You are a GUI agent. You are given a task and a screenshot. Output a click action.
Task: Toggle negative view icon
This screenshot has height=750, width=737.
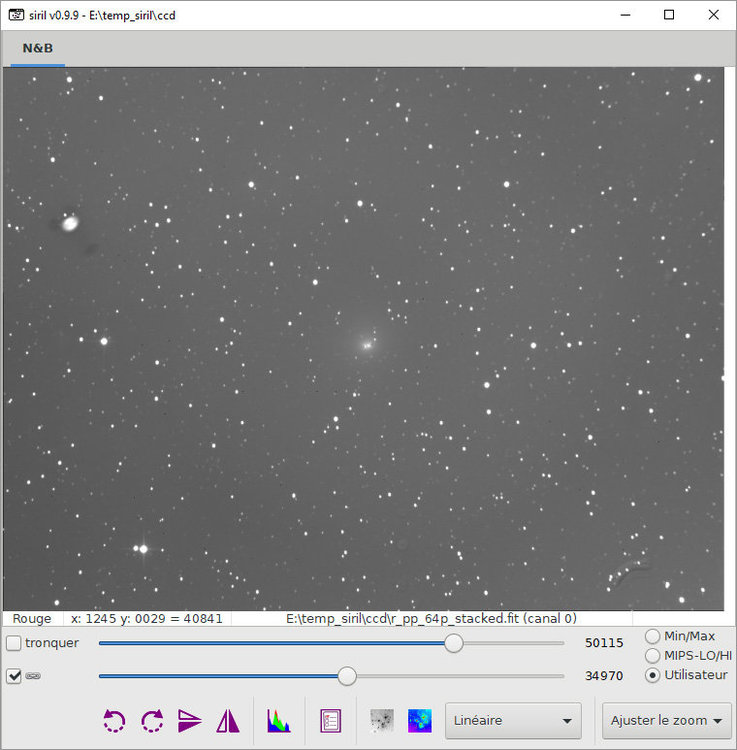382,720
